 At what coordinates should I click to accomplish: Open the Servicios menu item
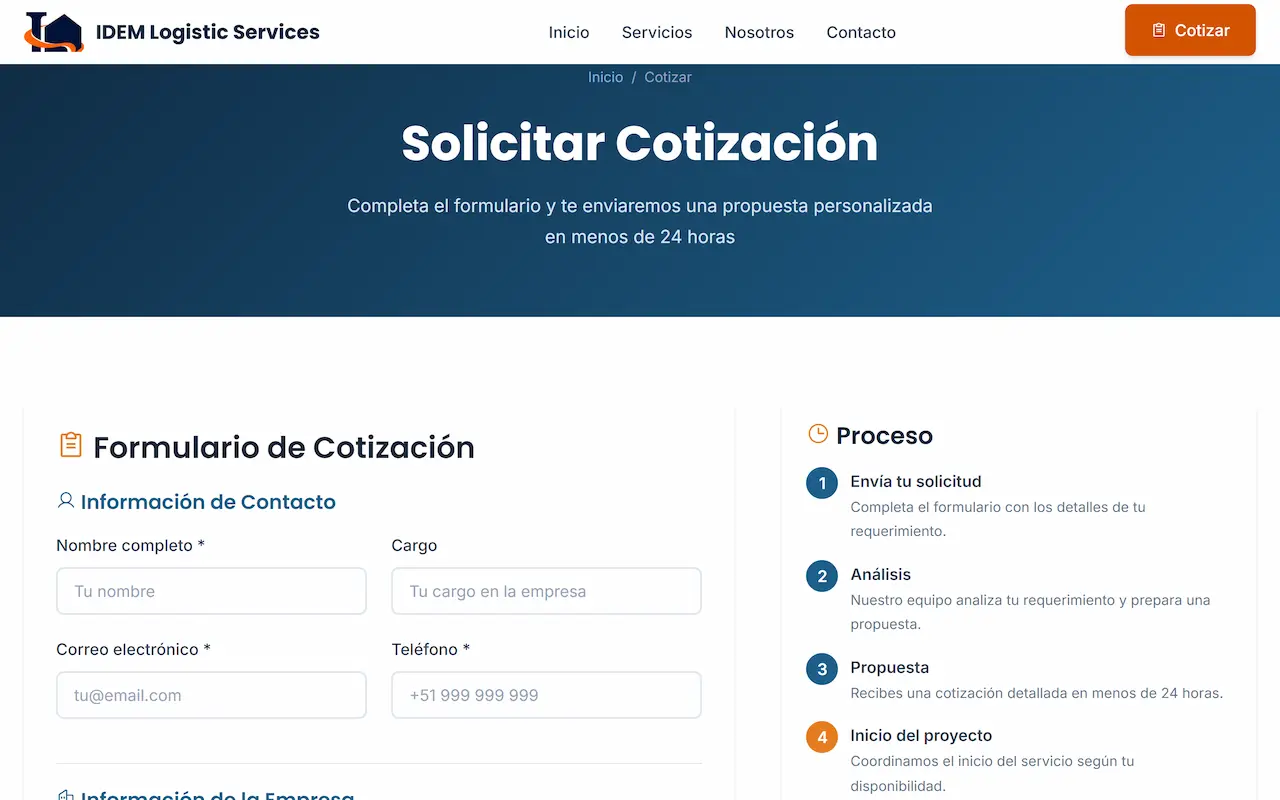point(656,32)
